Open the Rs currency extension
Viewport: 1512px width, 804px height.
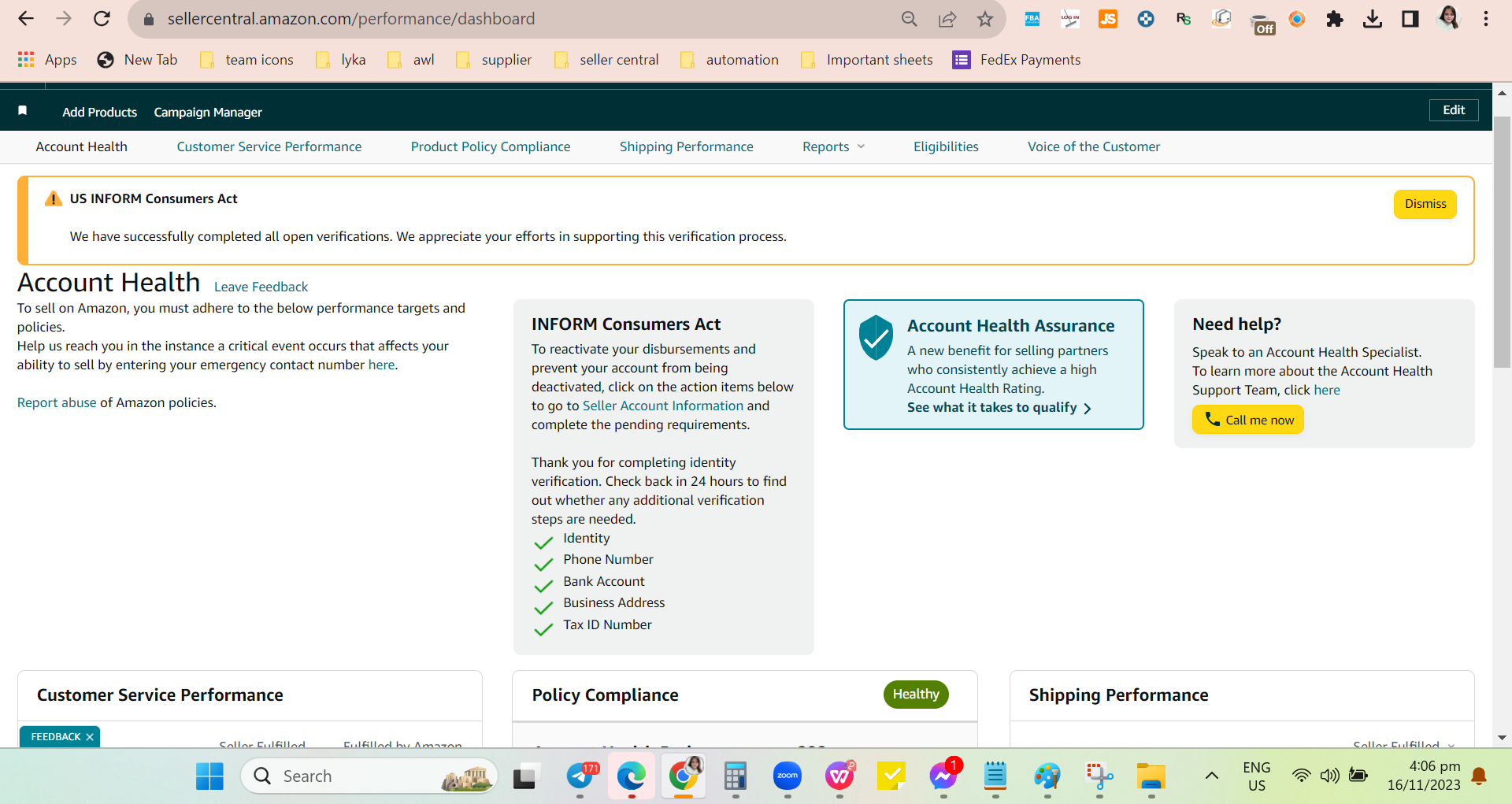tap(1184, 19)
